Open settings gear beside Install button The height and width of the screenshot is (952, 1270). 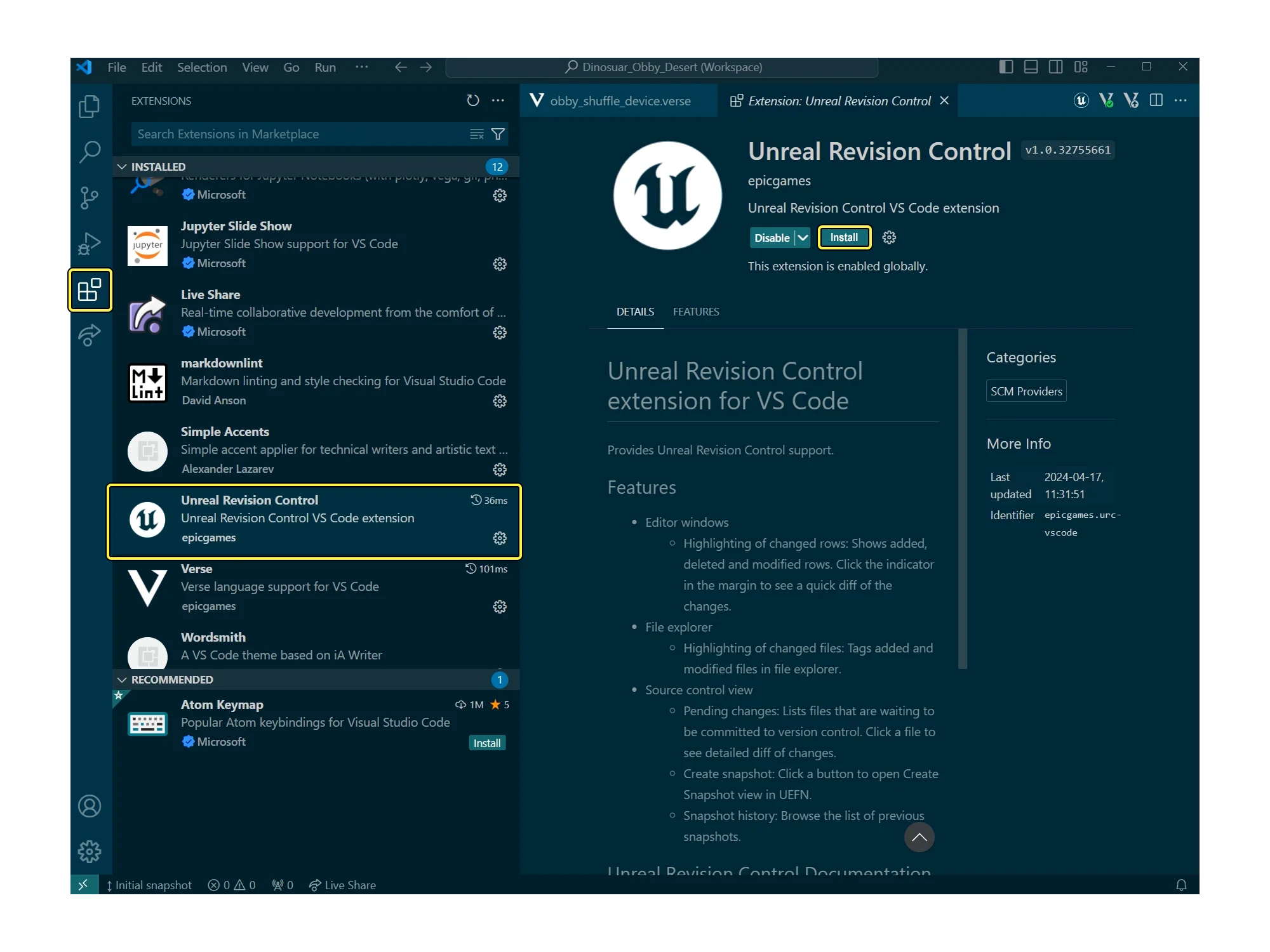tap(889, 237)
